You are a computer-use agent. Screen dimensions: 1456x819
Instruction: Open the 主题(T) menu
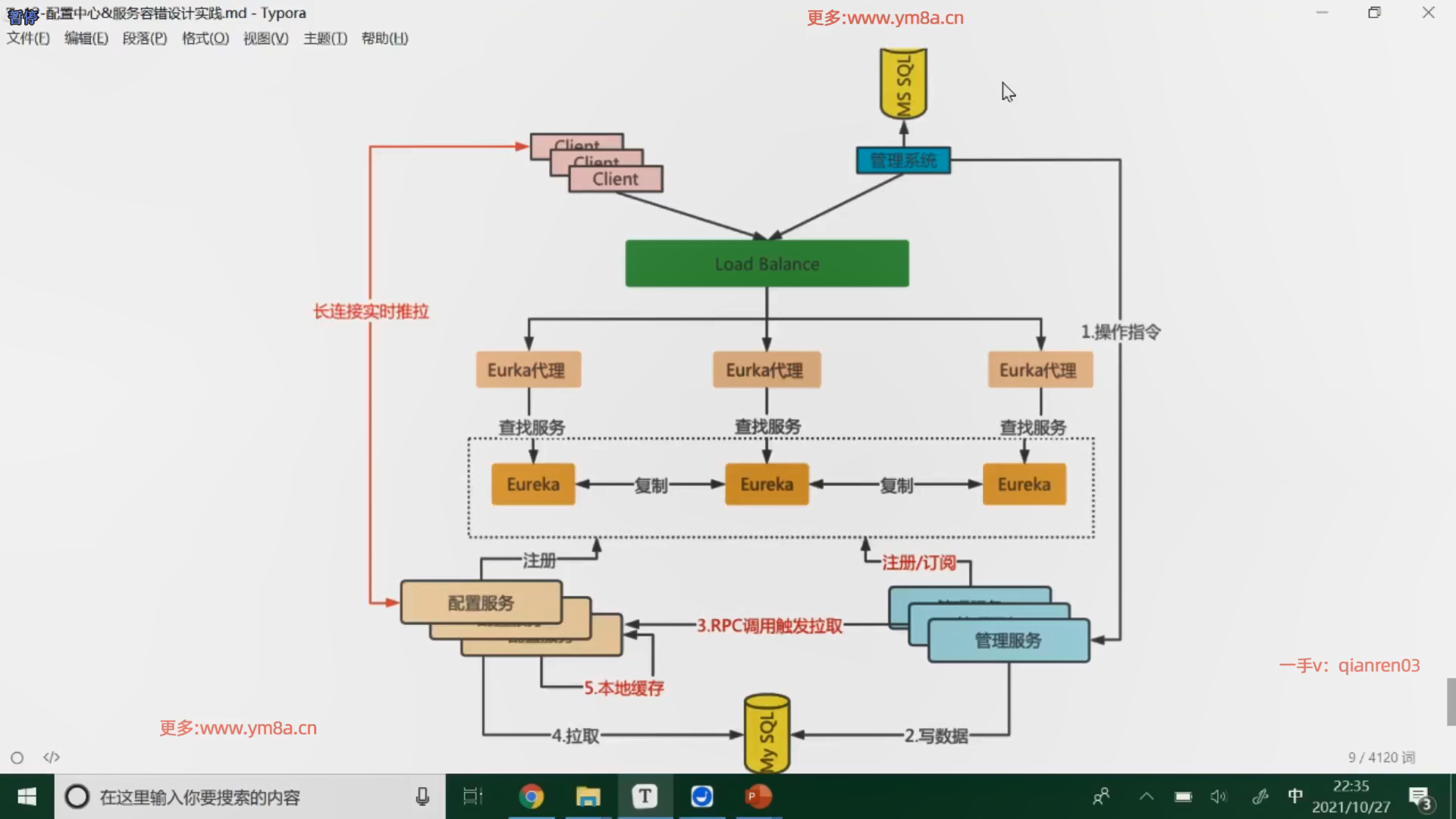coord(325,39)
